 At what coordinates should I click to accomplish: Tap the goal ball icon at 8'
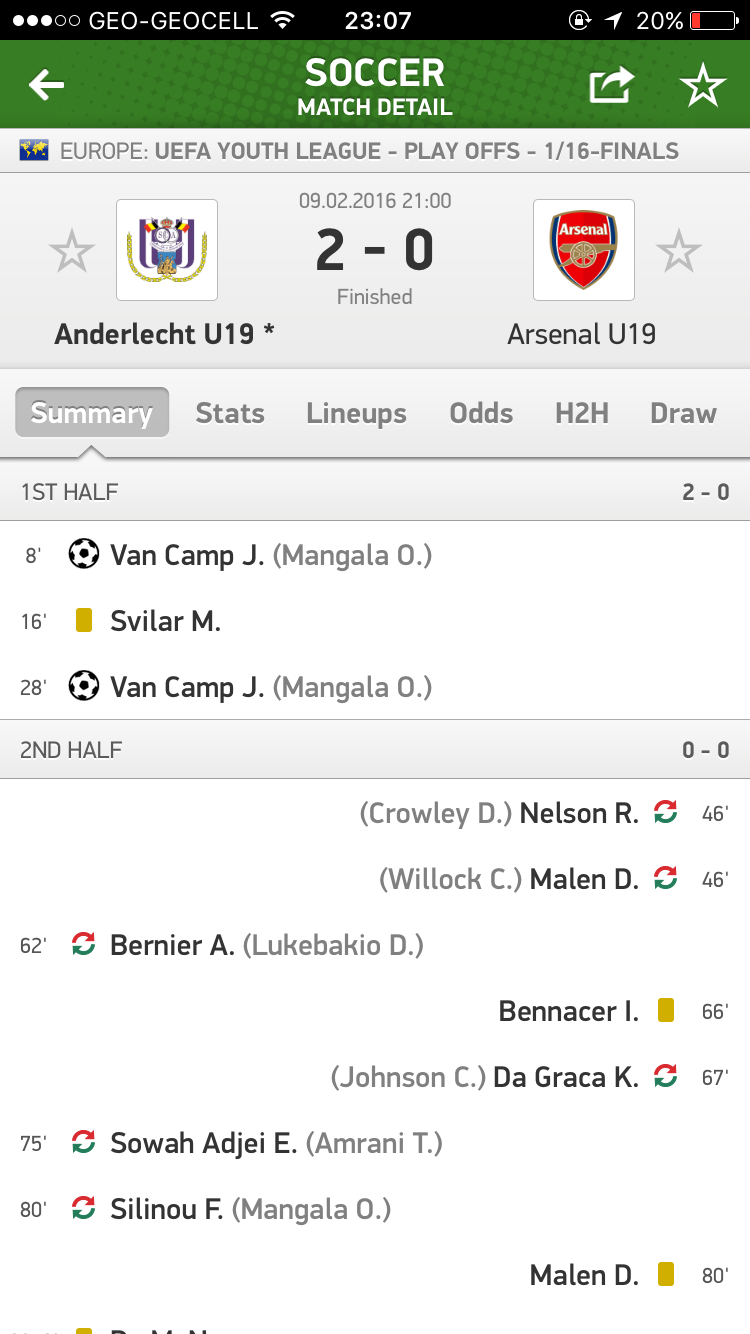pos(84,554)
